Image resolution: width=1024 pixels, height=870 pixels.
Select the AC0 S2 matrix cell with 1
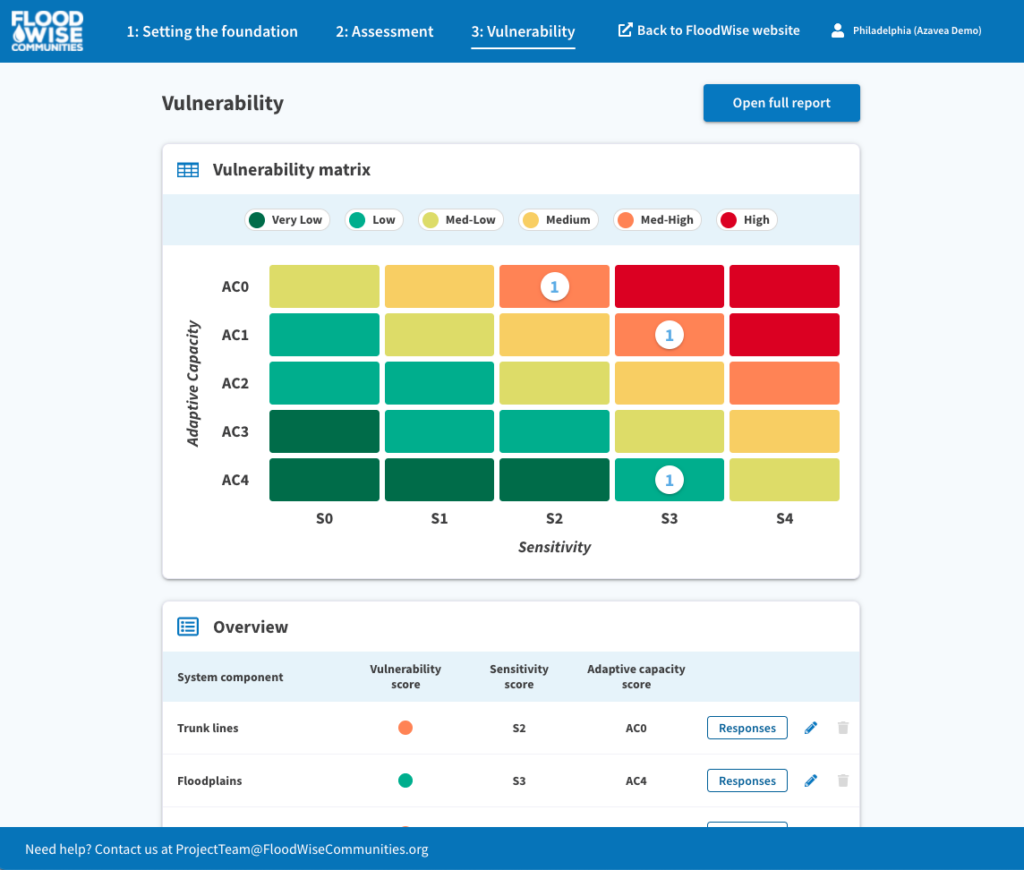pyautogui.click(x=554, y=287)
